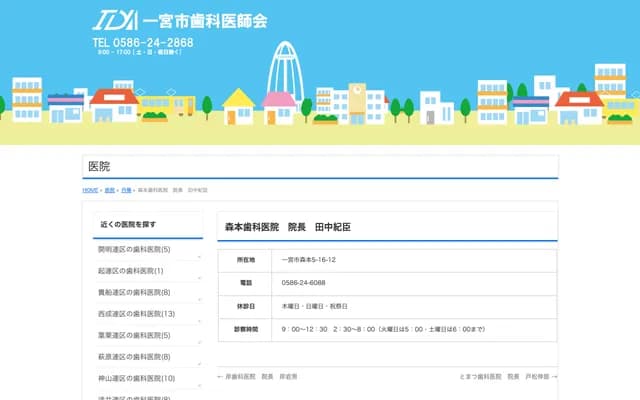This screenshot has width=640, height=400.
Task: Open the HOME breadcrumb link
Action: point(90,189)
